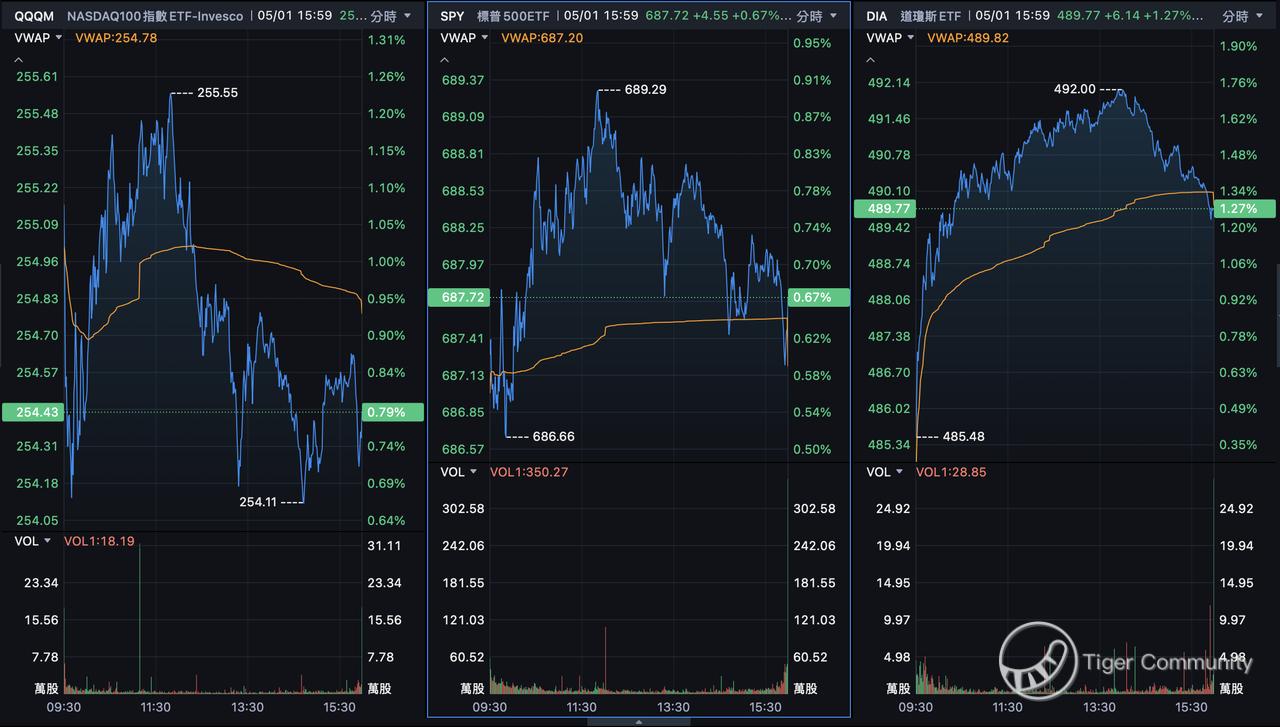Open the 分時 timeframe dropdown in SPY panel
Viewport: 1280px width, 727px height.
[x=817, y=16]
